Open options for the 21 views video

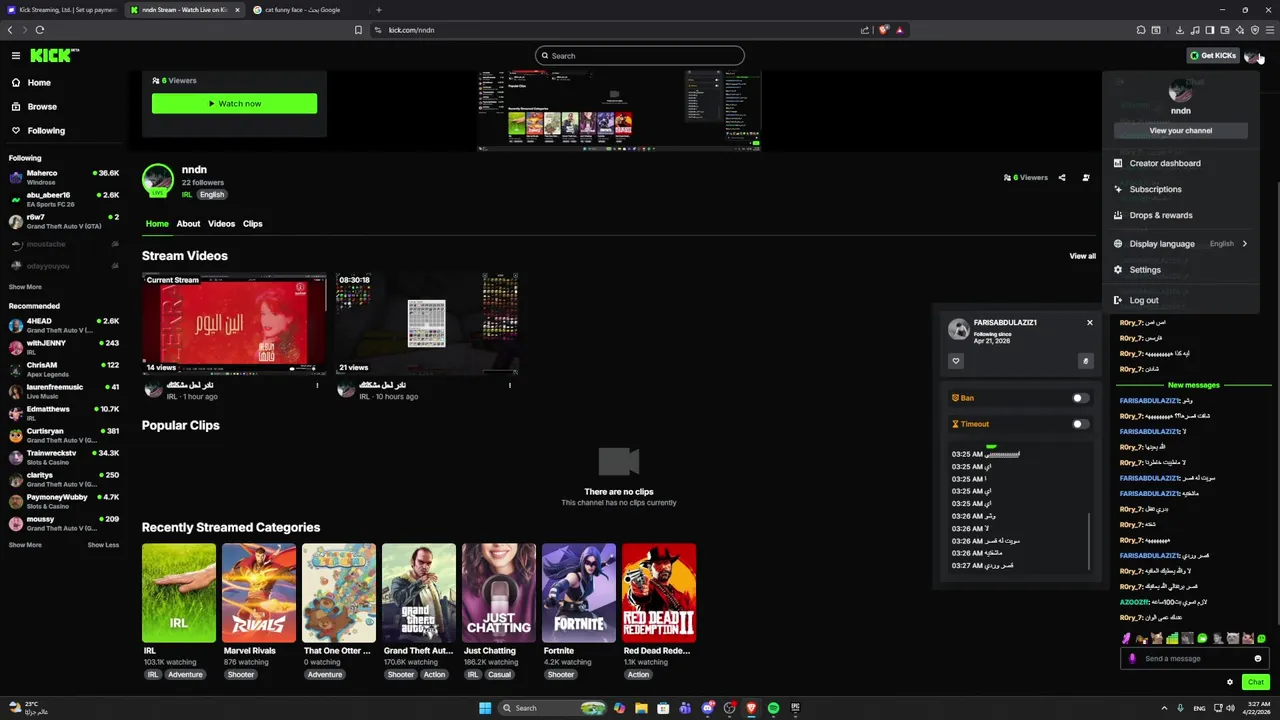509,385
